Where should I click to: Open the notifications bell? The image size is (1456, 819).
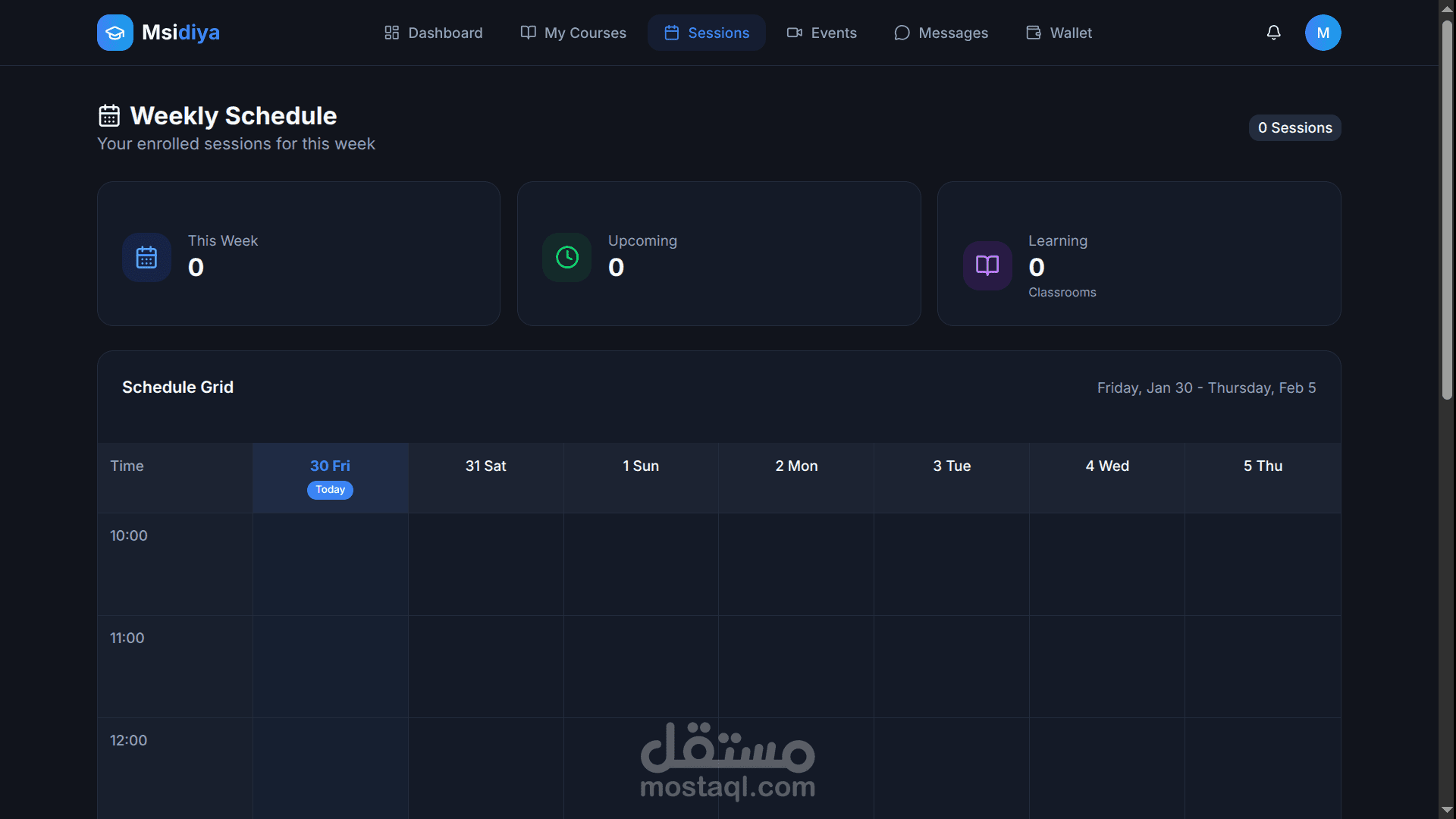(x=1273, y=33)
